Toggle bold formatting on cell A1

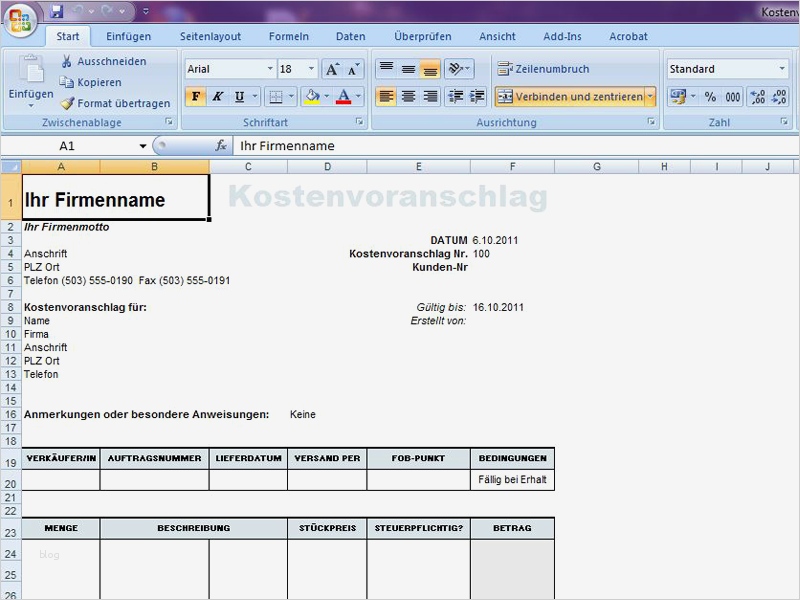pos(195,94)
